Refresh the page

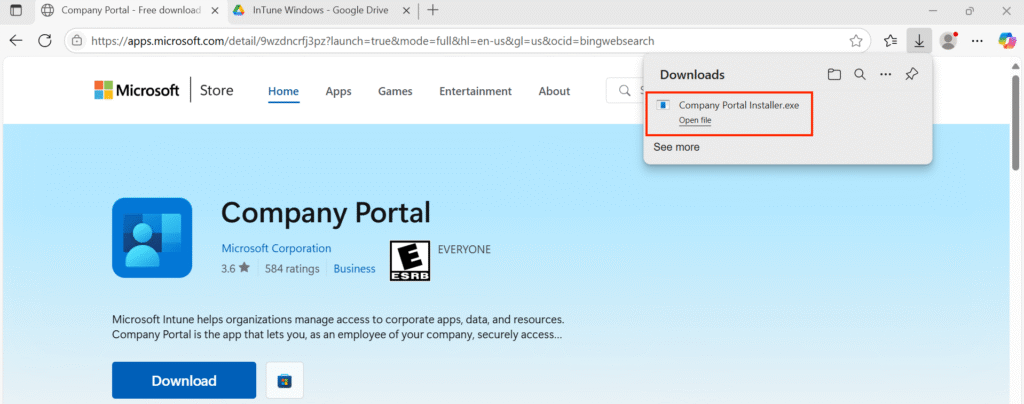45,41
